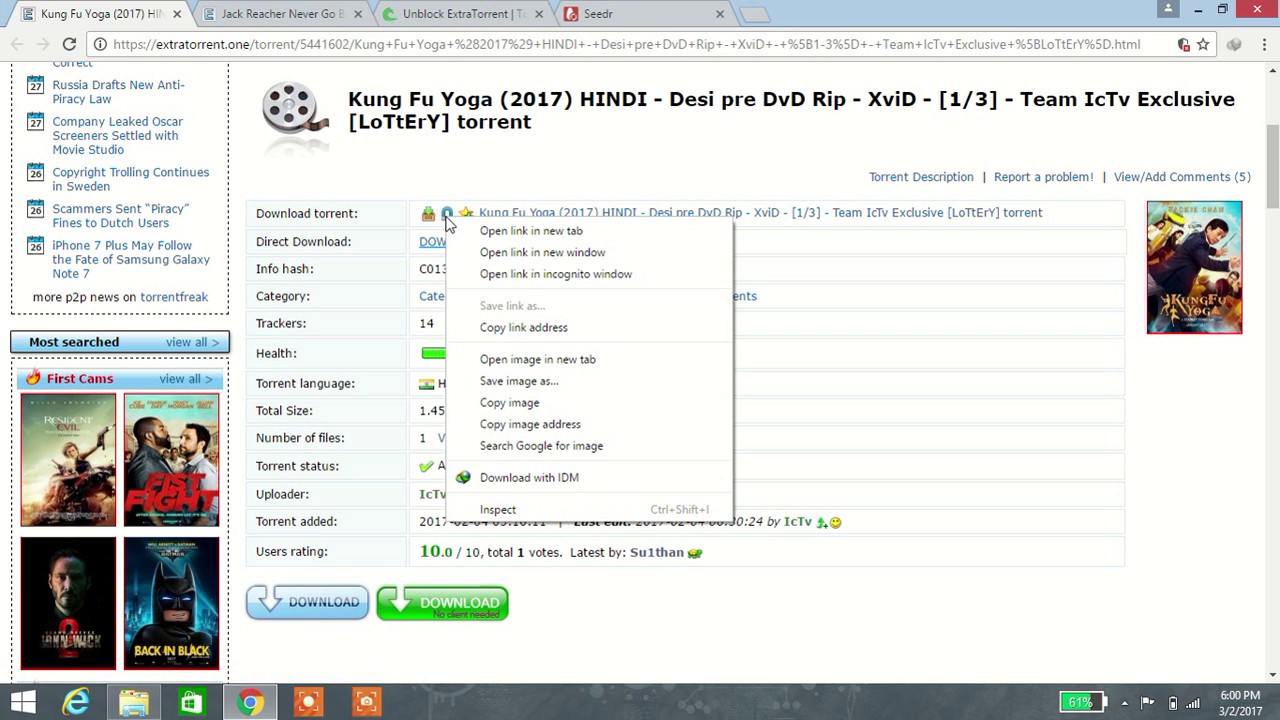
Task: Open iPhone 7 Plus May Follow article
Action: coord(131,259)
